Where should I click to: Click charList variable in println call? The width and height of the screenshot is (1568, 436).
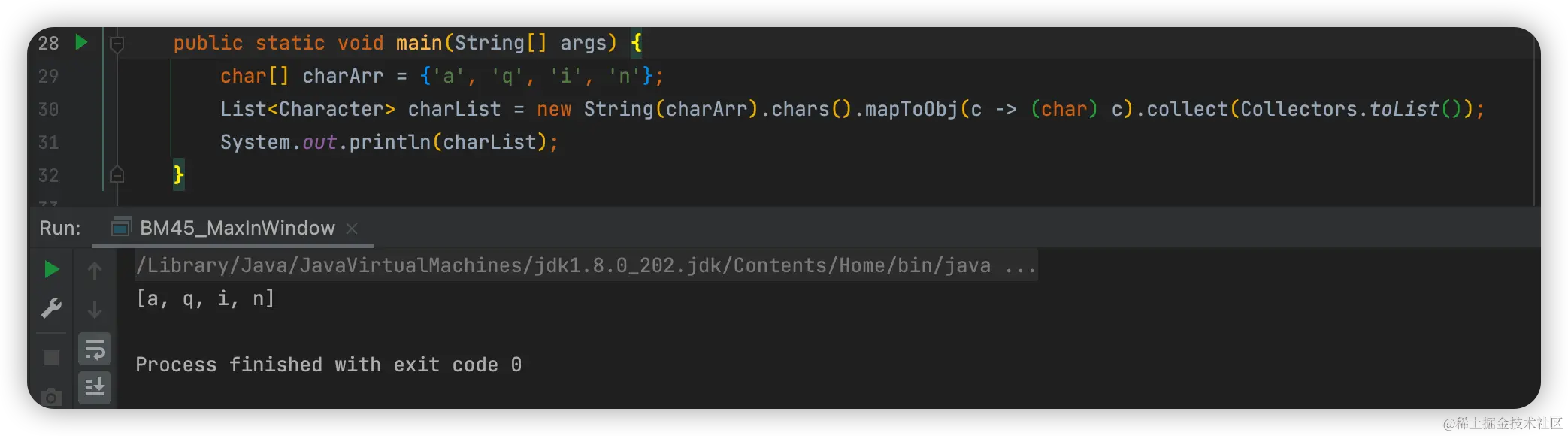coord(489,142)
